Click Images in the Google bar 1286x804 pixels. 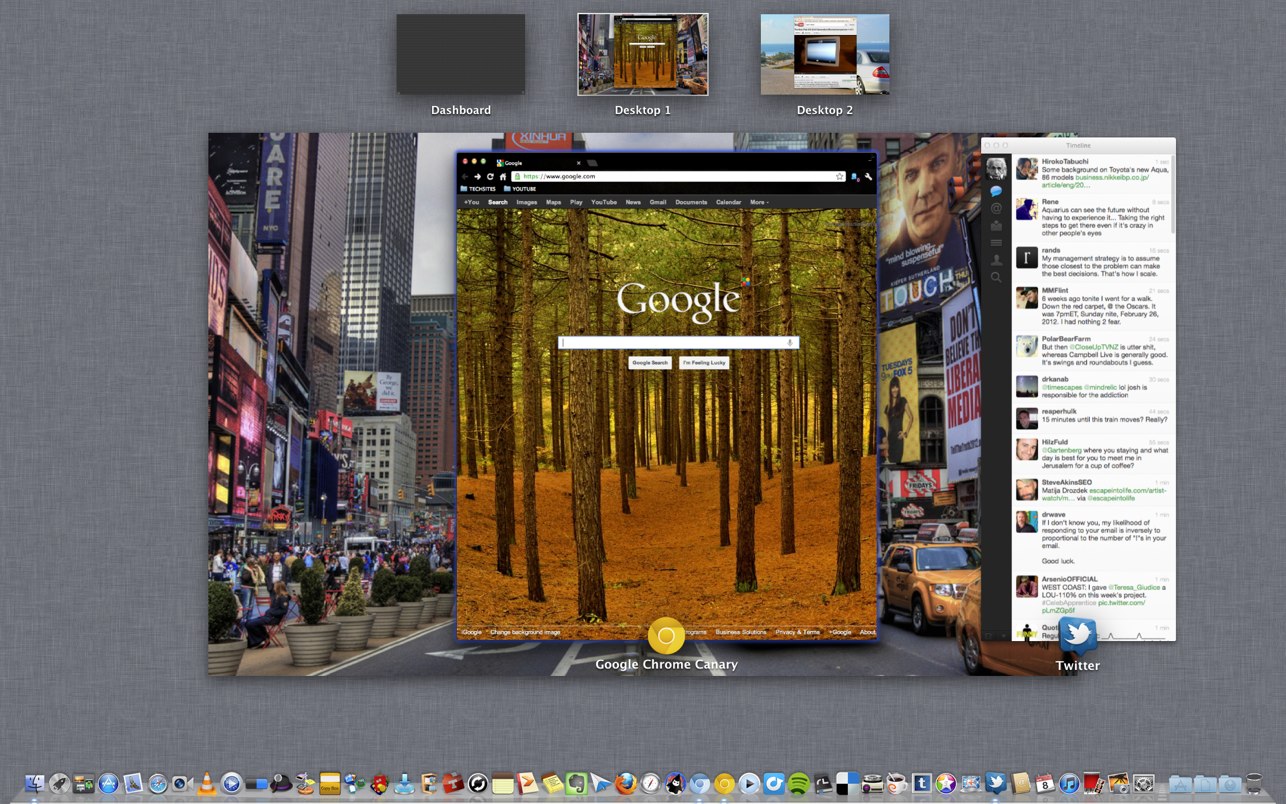tap(526, 202)
